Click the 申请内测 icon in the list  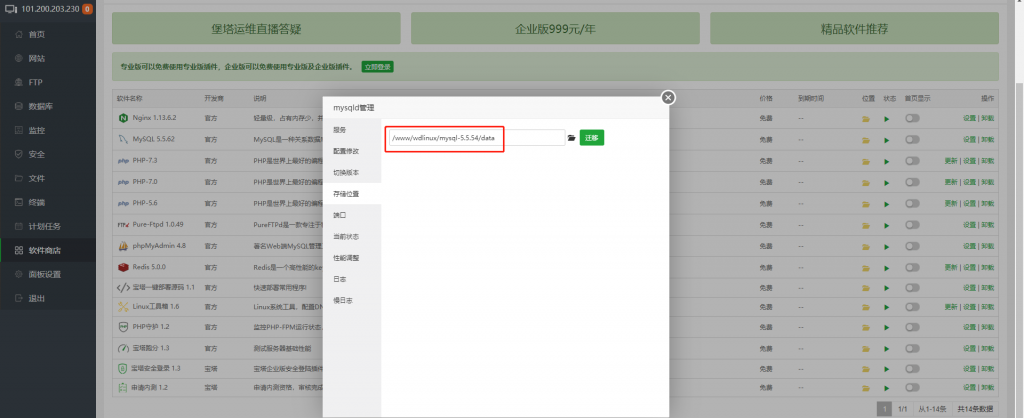(x=122, y=388)
